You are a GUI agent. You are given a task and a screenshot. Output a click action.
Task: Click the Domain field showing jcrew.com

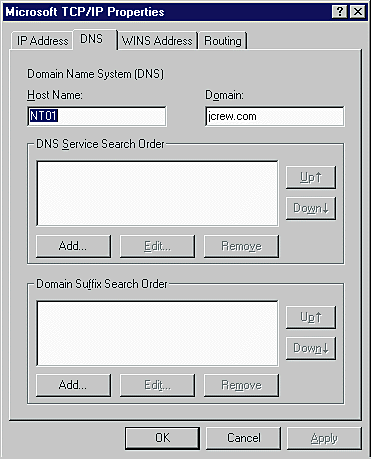pyautogui.click(x=275, y=116)
